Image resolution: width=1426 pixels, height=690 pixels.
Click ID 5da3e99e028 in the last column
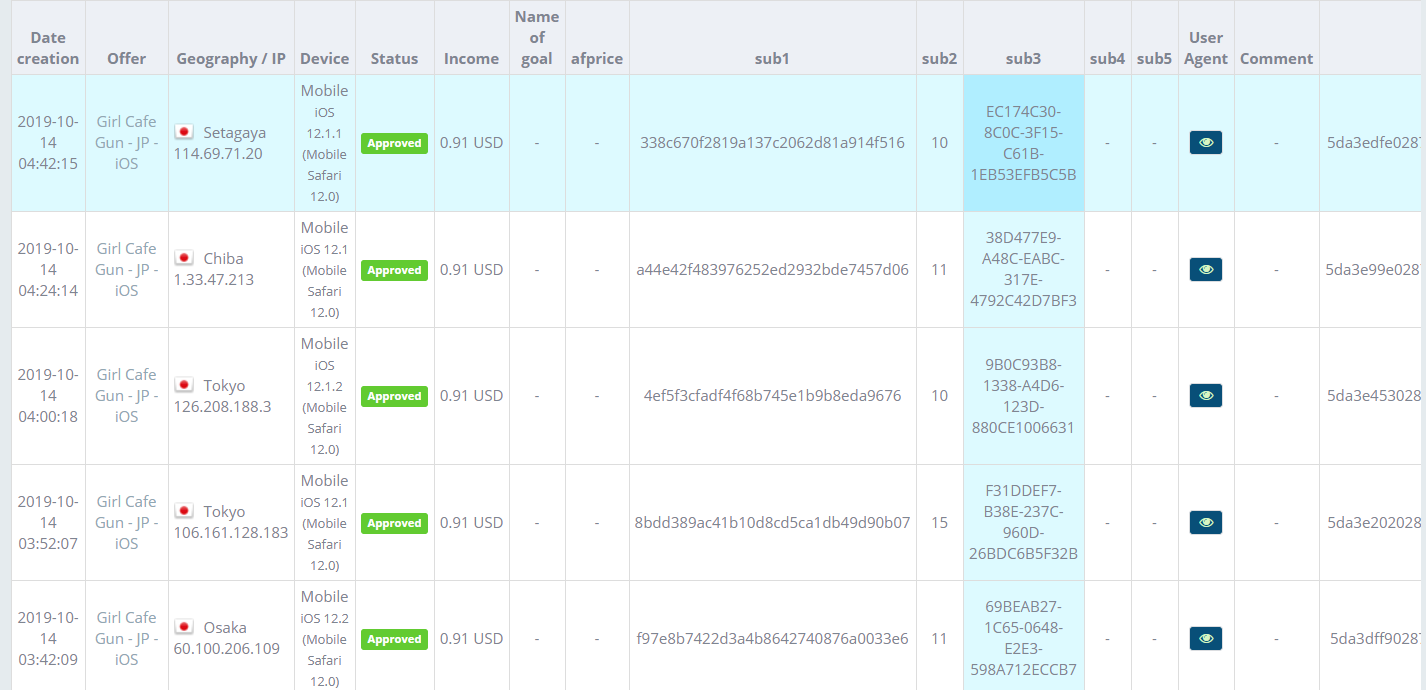(x=1373, y=270)
